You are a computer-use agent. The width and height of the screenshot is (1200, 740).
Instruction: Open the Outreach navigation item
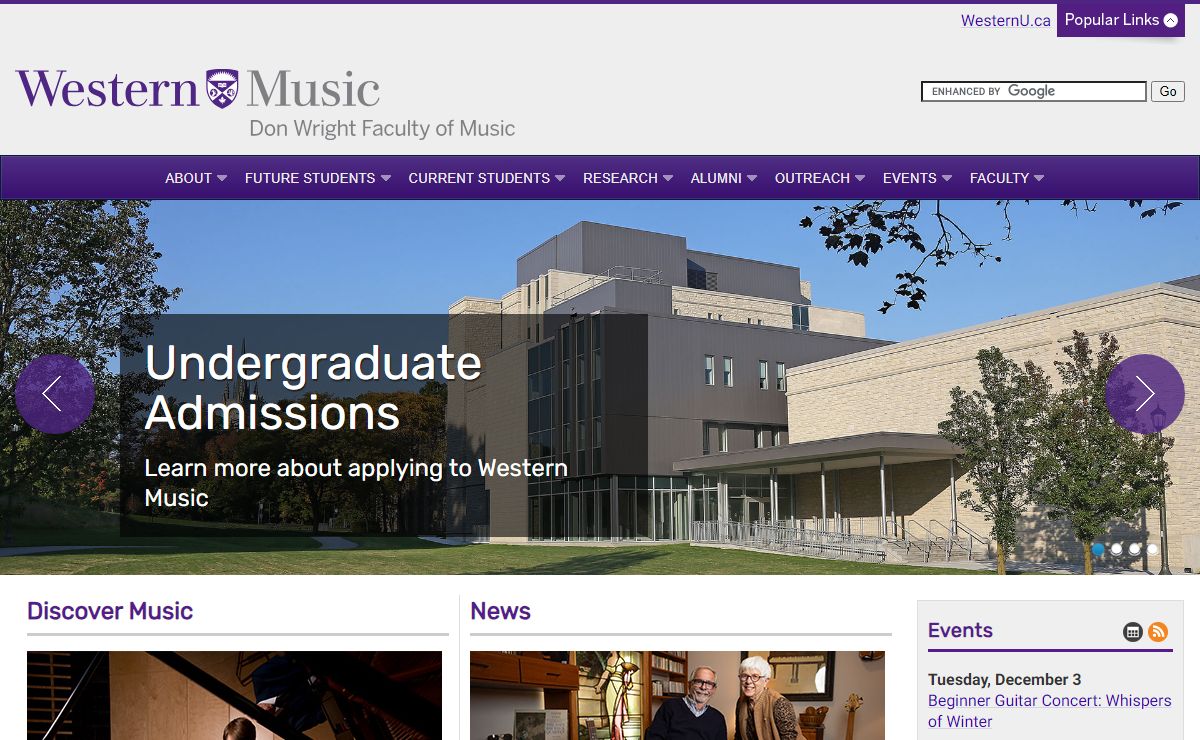click(812, 178)
